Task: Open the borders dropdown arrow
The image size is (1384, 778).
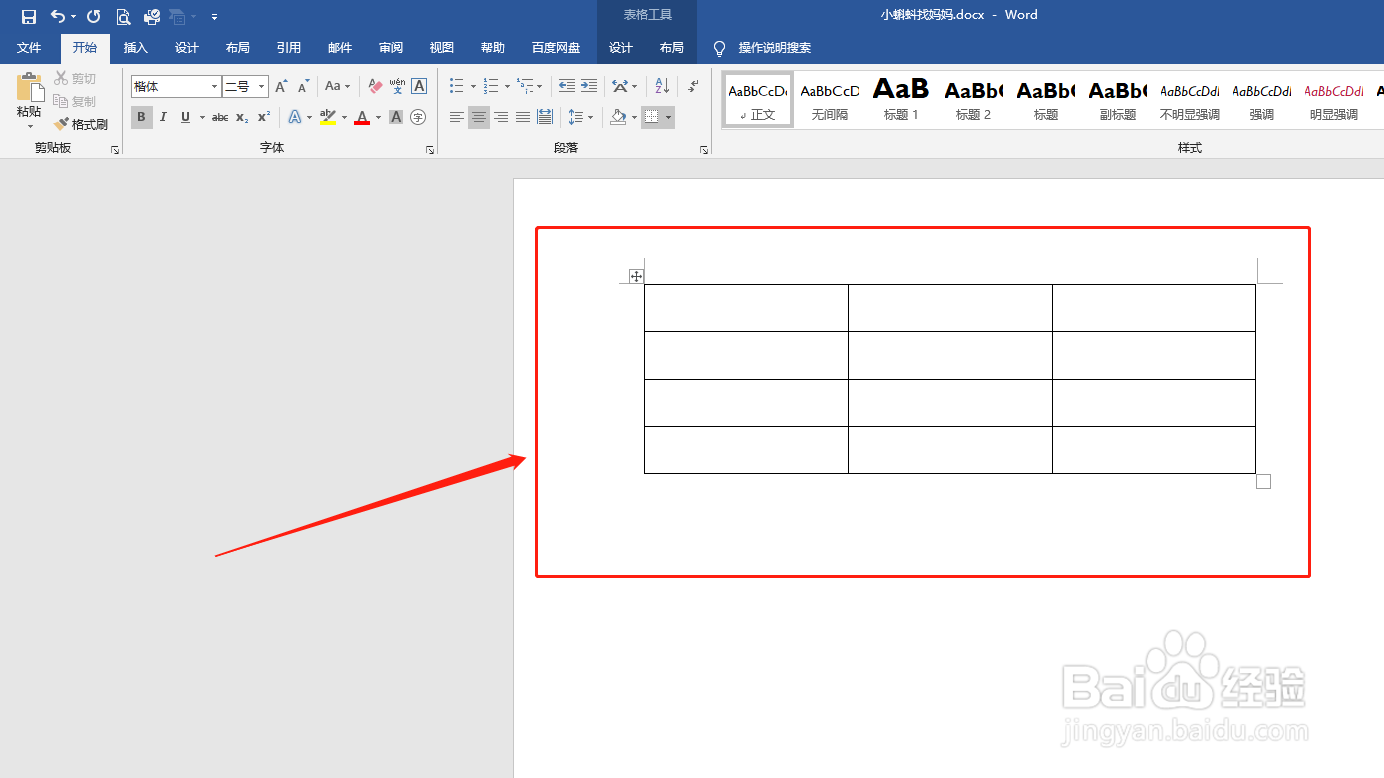Action: click(x=668, y=117)
